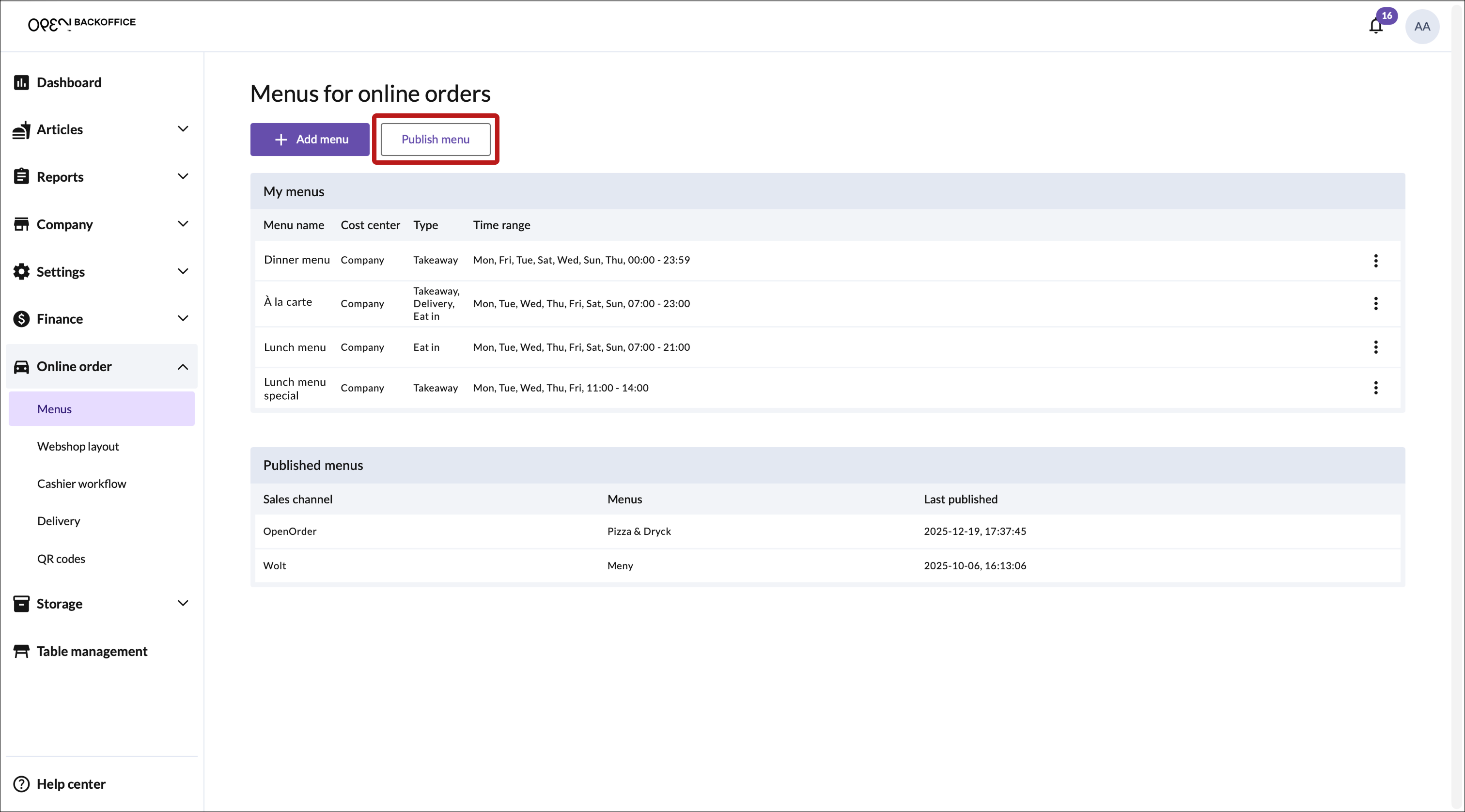The image size is (1465, 812).
Task: Open the Webshop layout page
Action: [78, 446]
